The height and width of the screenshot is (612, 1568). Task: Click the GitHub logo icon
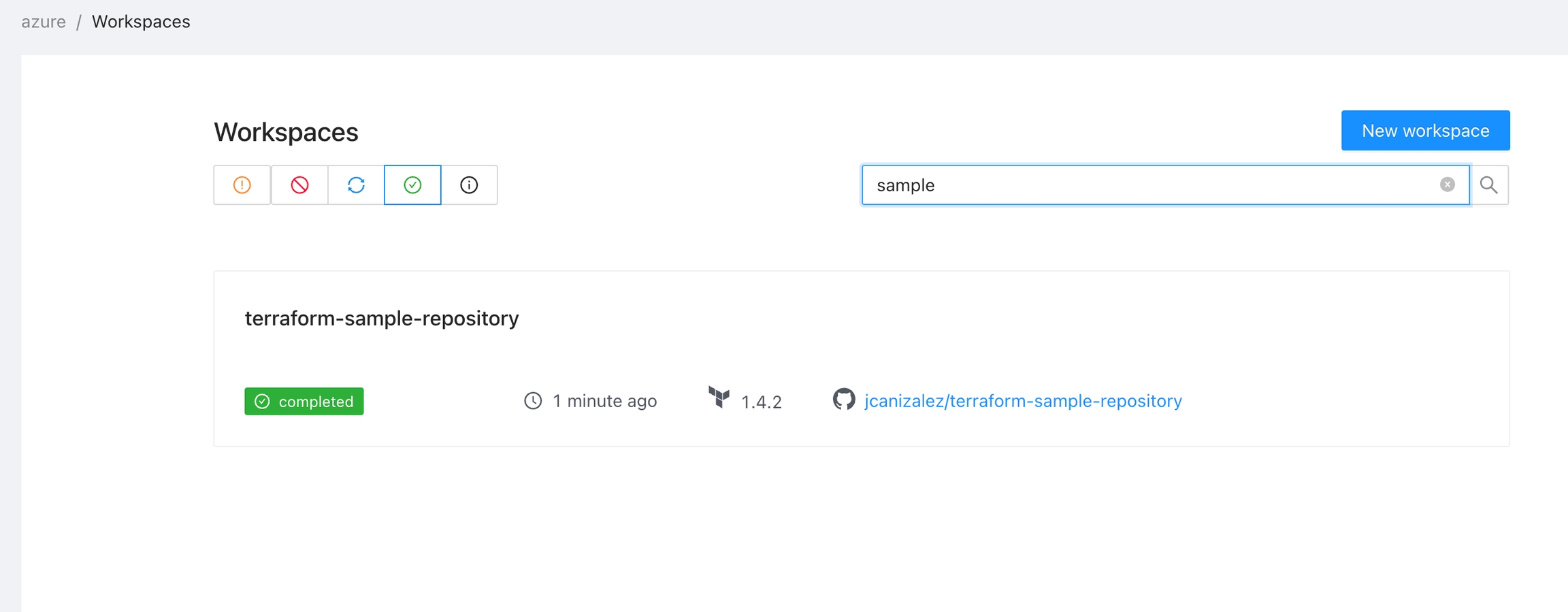click(x=844, y=400)
